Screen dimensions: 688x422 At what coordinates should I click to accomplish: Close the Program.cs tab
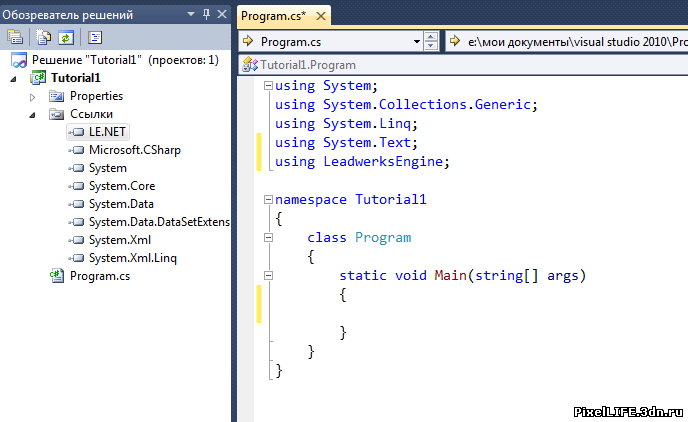point(321,16)
